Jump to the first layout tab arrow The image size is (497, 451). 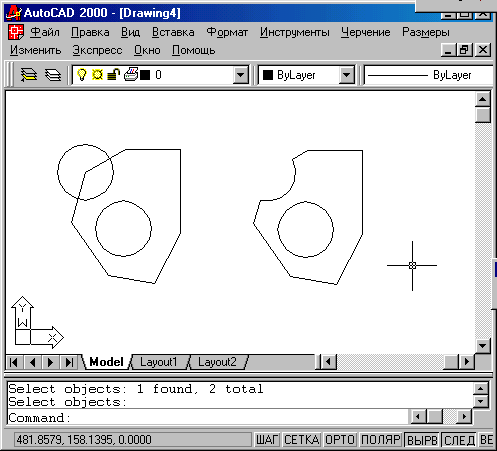point(14,362)
